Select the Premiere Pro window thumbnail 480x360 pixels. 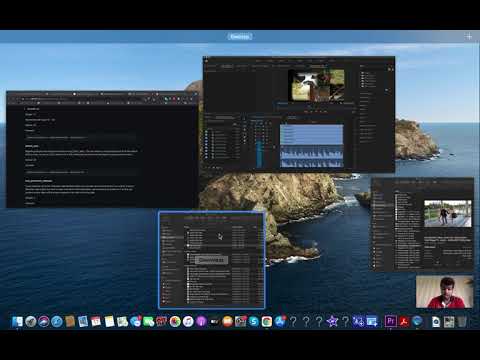click(299, 114)
